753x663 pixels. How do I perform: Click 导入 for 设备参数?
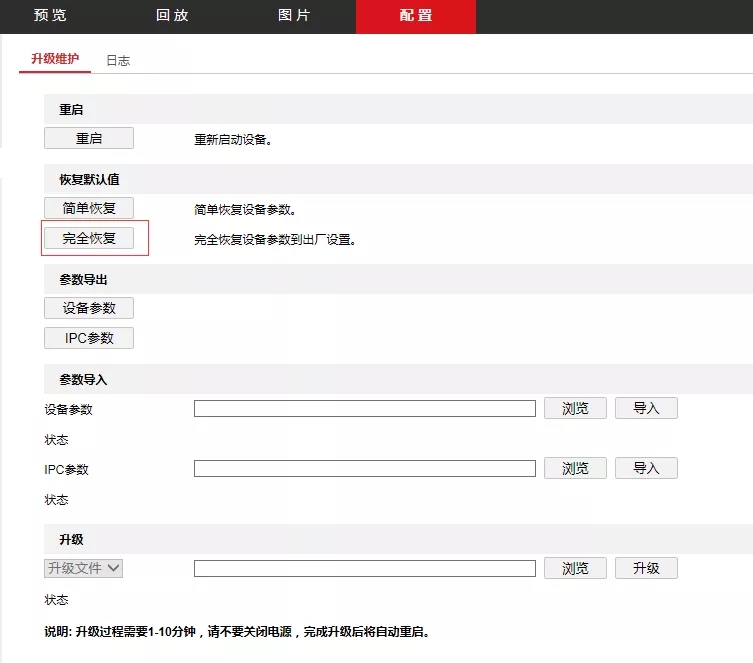[646, 408]
